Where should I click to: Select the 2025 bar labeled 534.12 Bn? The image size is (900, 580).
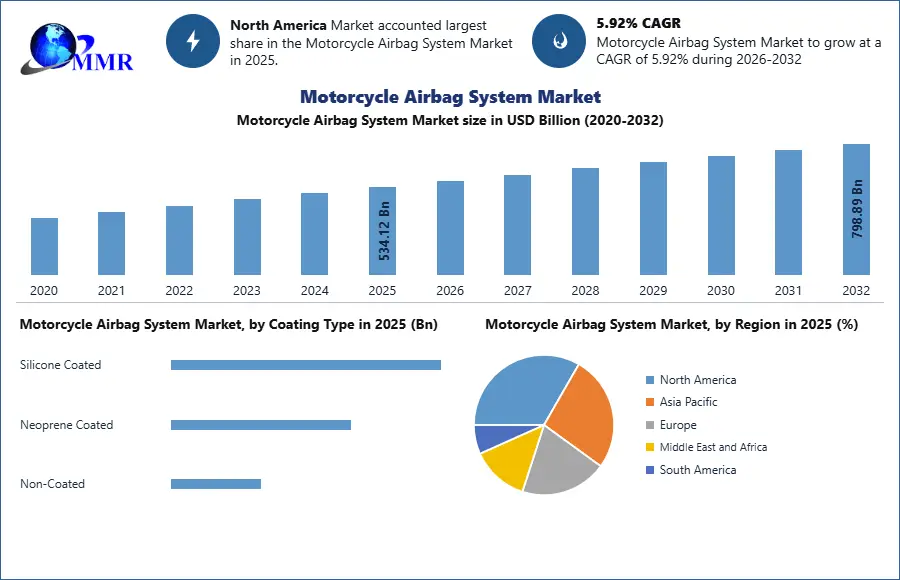point(382,231)
